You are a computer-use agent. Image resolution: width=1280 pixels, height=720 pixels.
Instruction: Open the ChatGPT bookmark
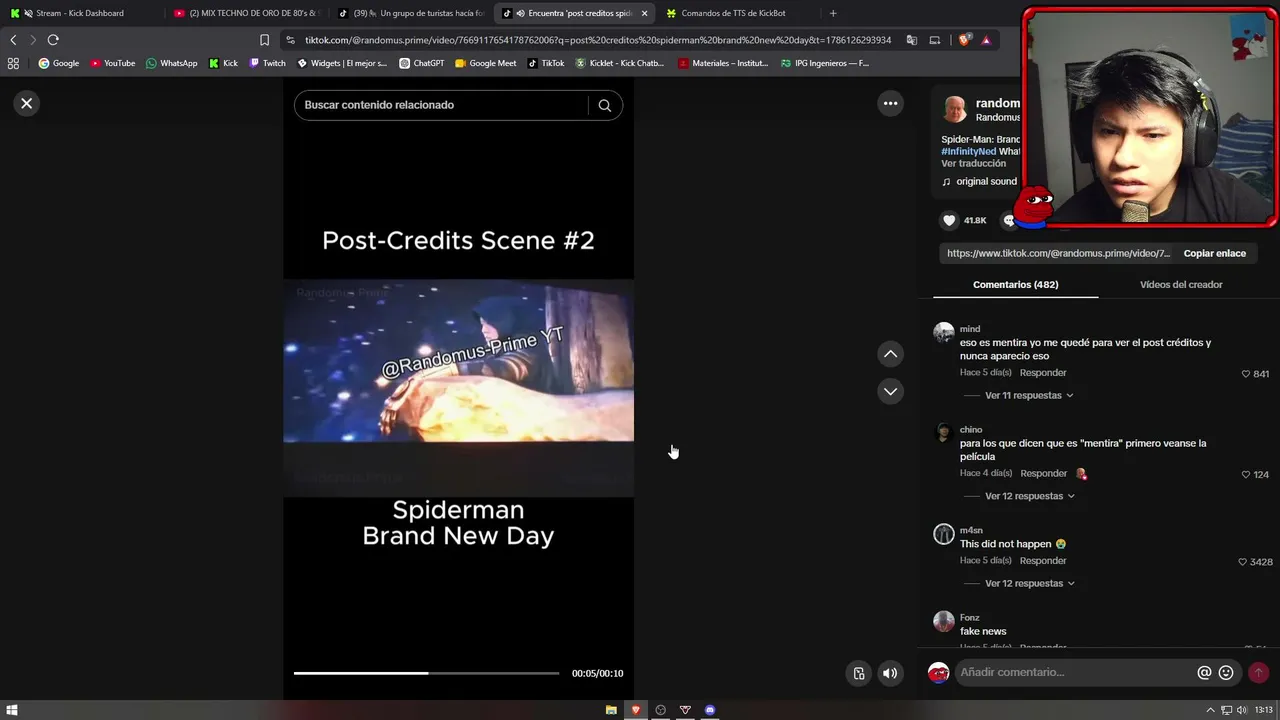point(421,63)
